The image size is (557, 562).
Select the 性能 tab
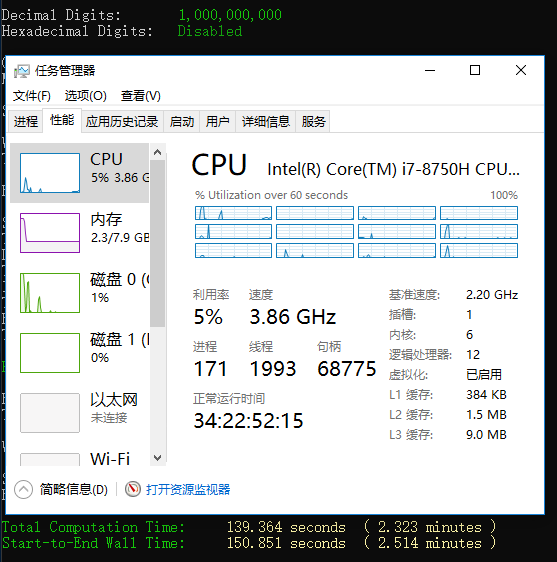[62, 120]
